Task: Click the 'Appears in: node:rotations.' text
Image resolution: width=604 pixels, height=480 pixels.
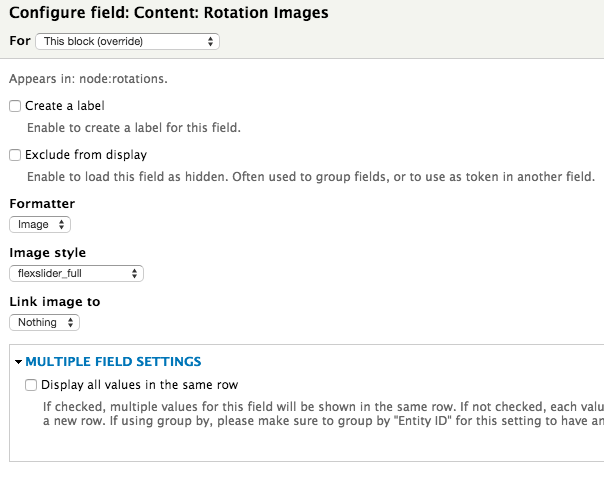Action: click(88, 78)
